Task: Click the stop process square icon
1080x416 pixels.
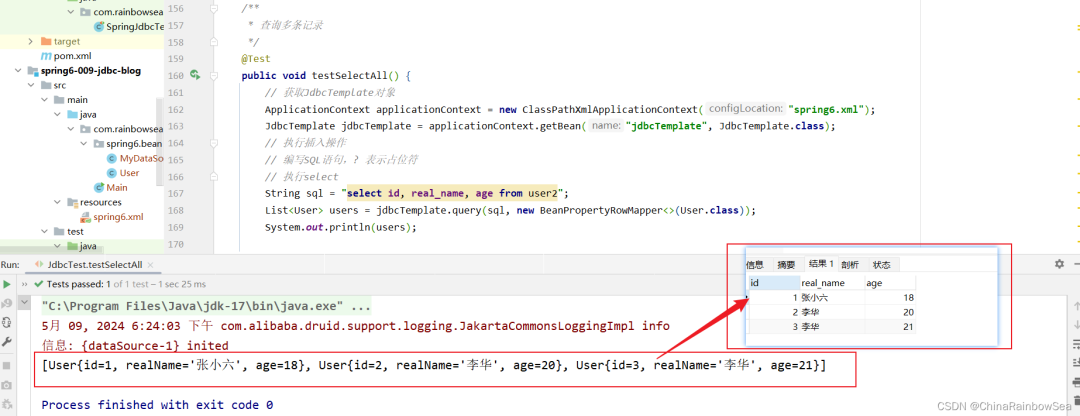Action: [6, 365]
